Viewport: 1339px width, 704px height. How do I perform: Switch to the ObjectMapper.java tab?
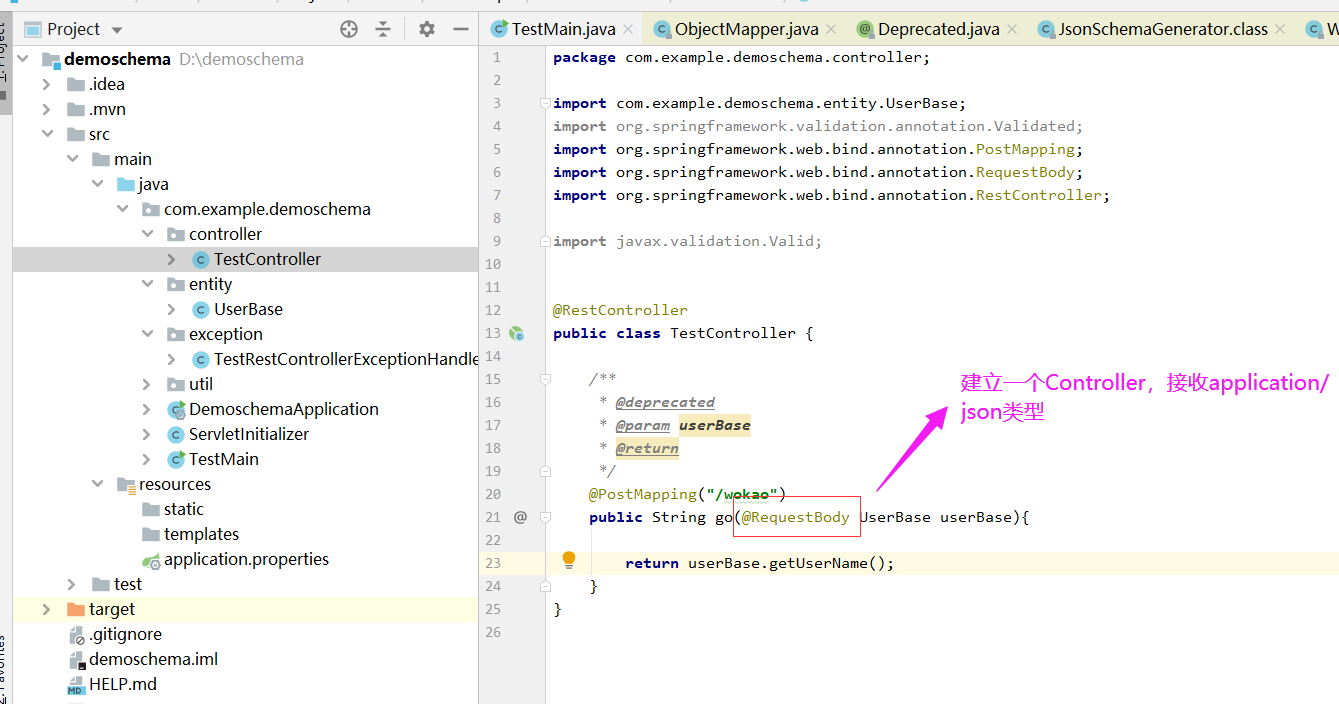click(x=744, y=29)
